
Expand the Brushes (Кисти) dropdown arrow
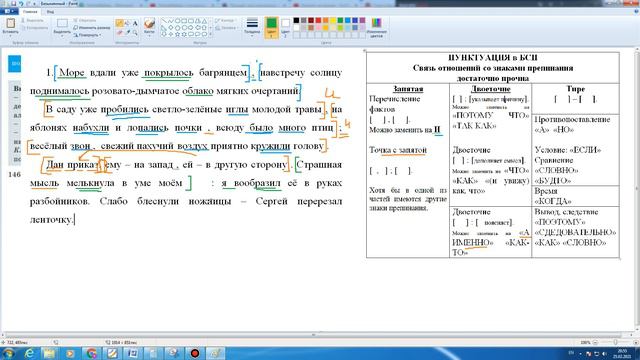click(x=149, y=36)
